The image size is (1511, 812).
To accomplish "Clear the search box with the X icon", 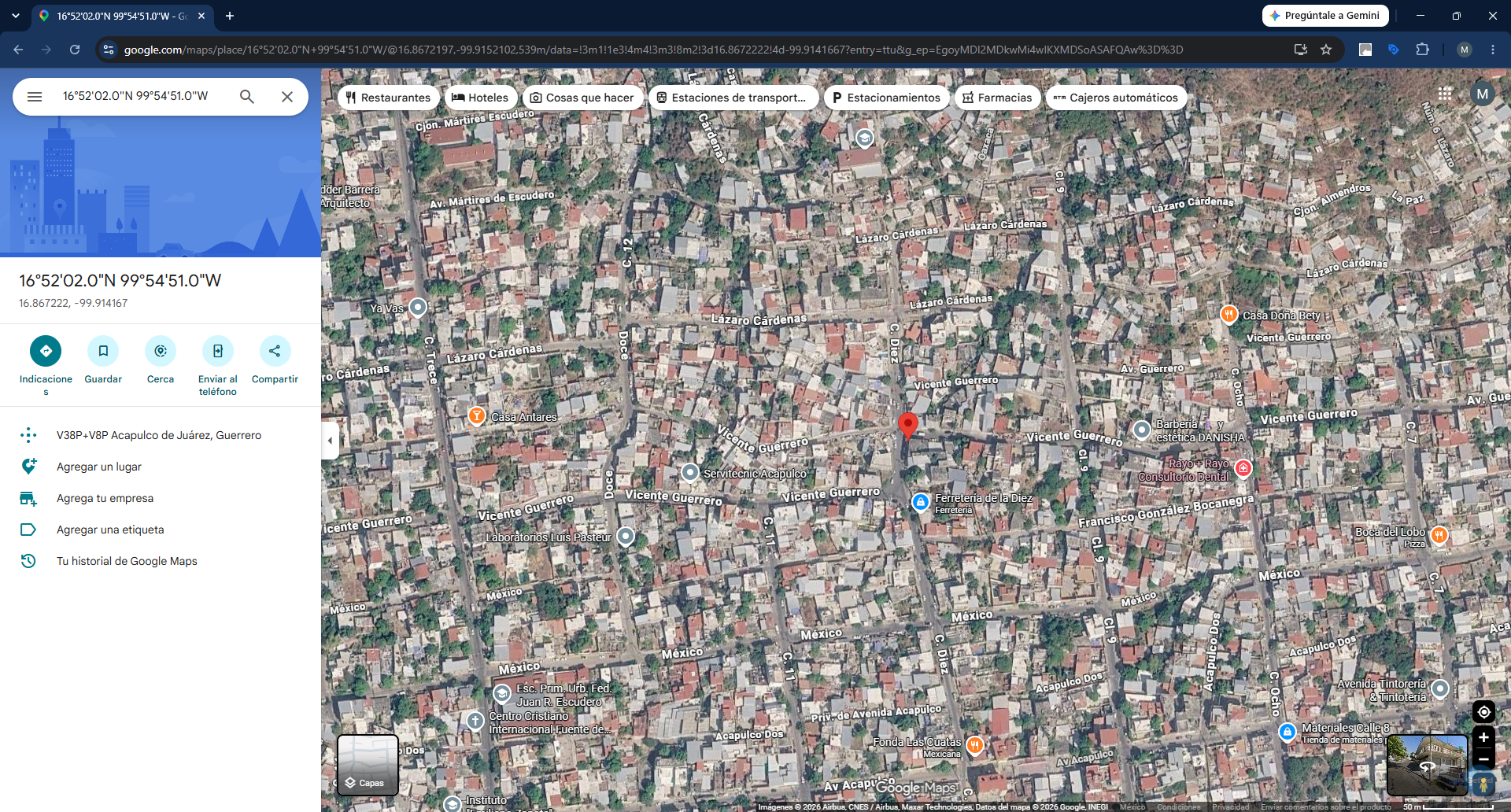I will point(287,97).
